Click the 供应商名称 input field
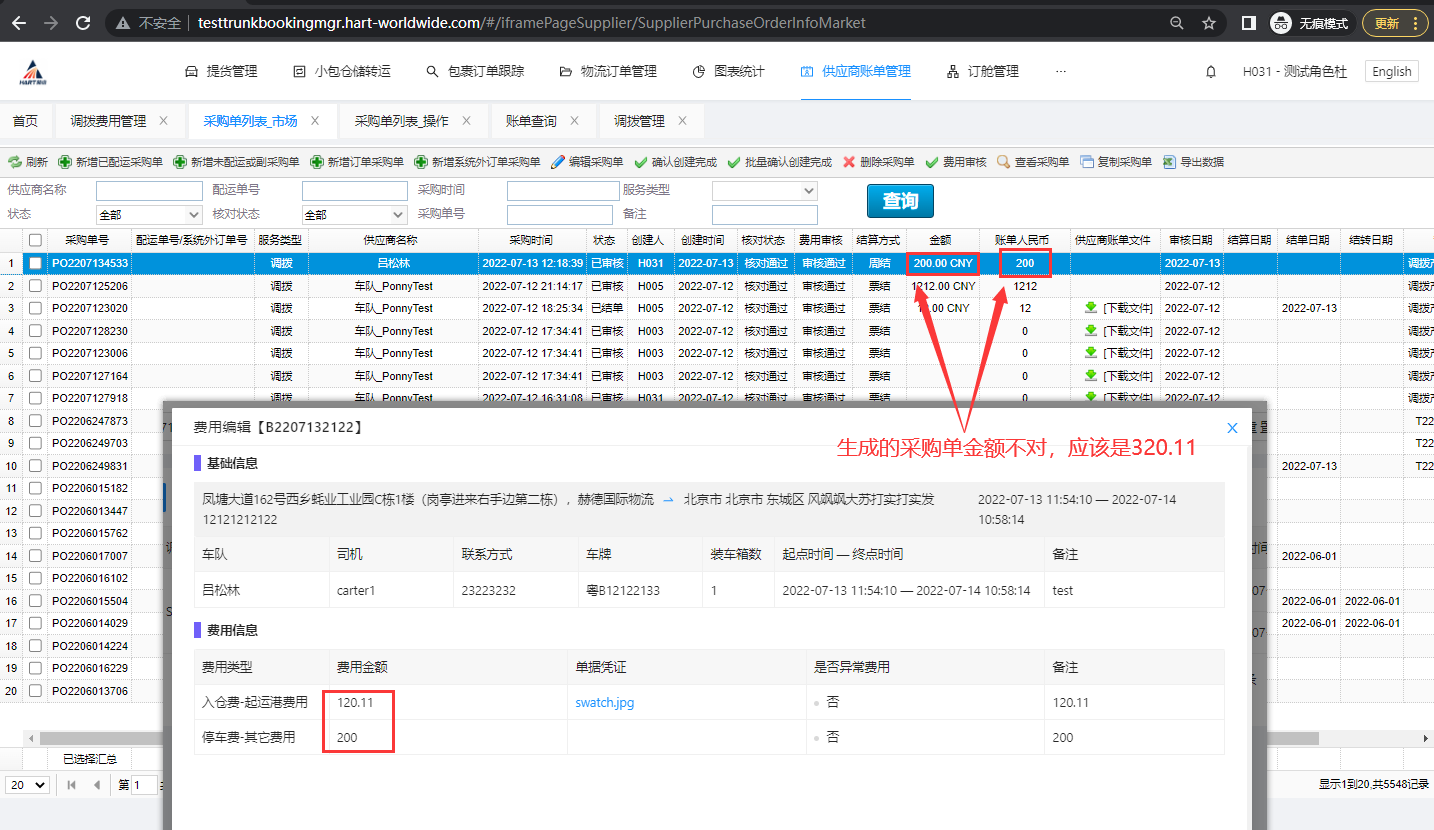Viewport: 1434px width, 830px height. click(x=149, y=190)
